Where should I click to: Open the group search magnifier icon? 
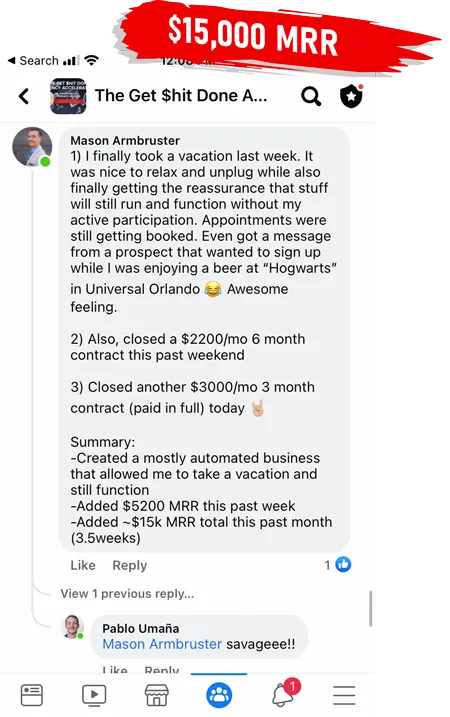click(x=311, y=96)
